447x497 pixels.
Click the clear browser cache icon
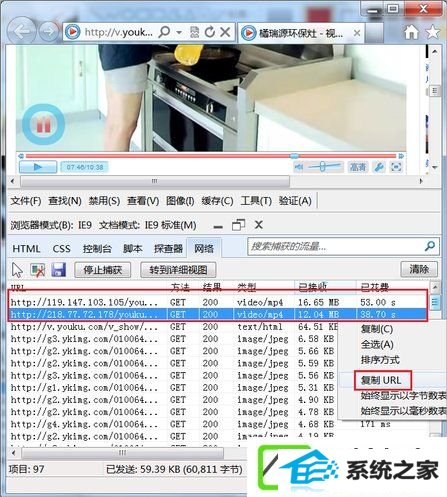38,269
